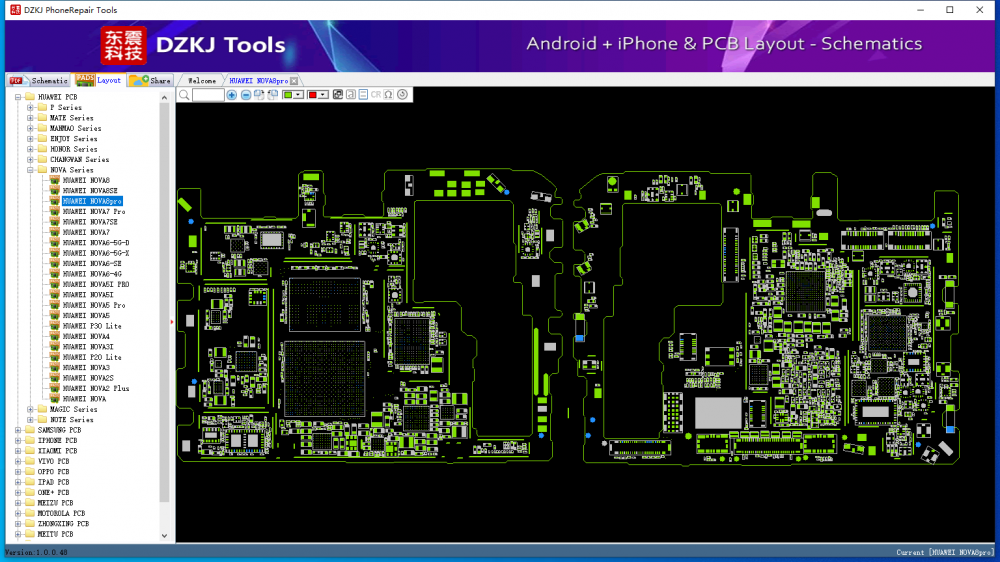Image resolution: width=1000 pixels, height=562 pixels.
Task: Collapse the HUAWEI PCB tree node
Action: point(18,97)
